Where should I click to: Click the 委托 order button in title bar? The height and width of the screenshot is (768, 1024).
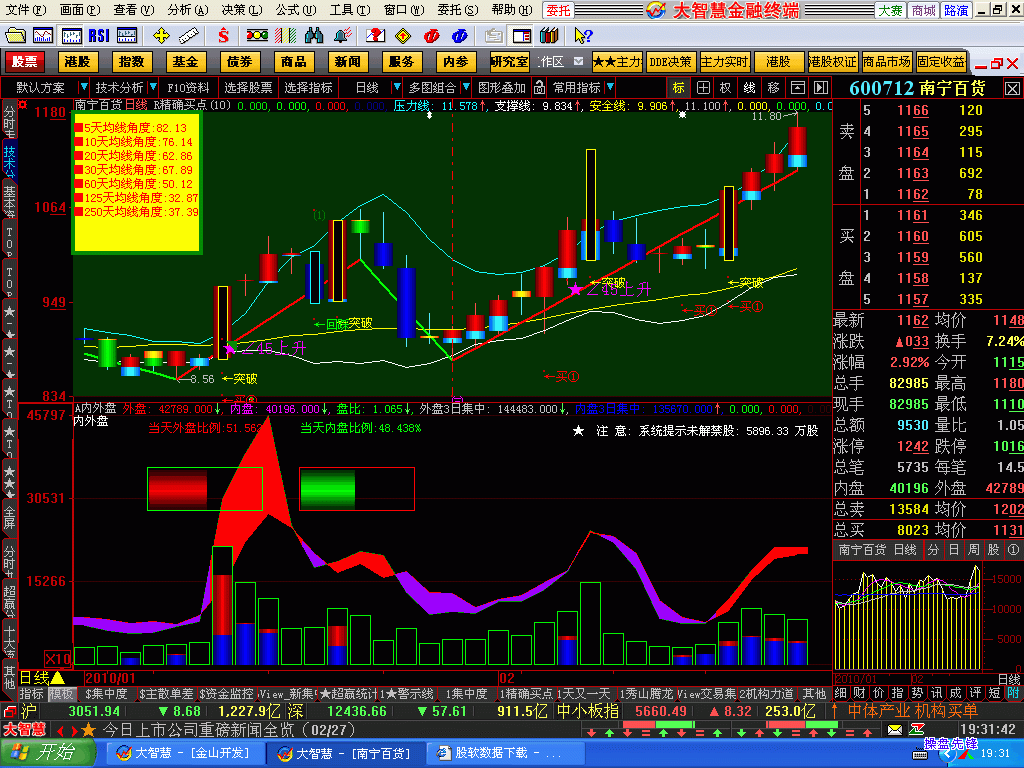(558, 10)
